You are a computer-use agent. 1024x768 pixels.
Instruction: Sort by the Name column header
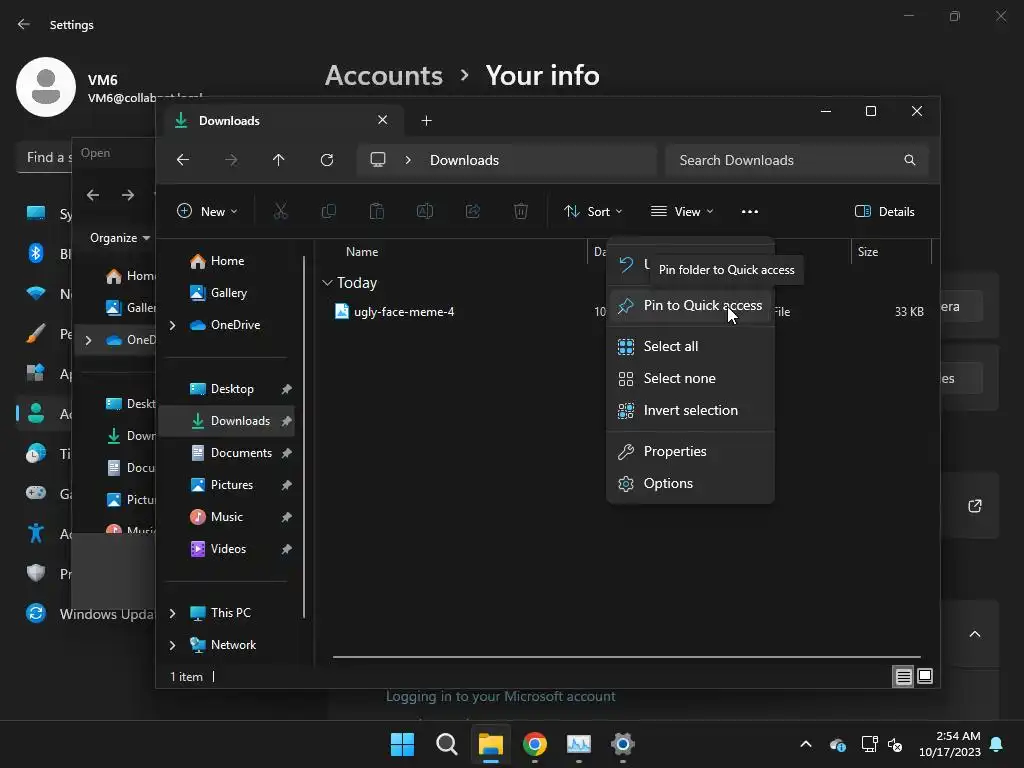click(362, 251)
